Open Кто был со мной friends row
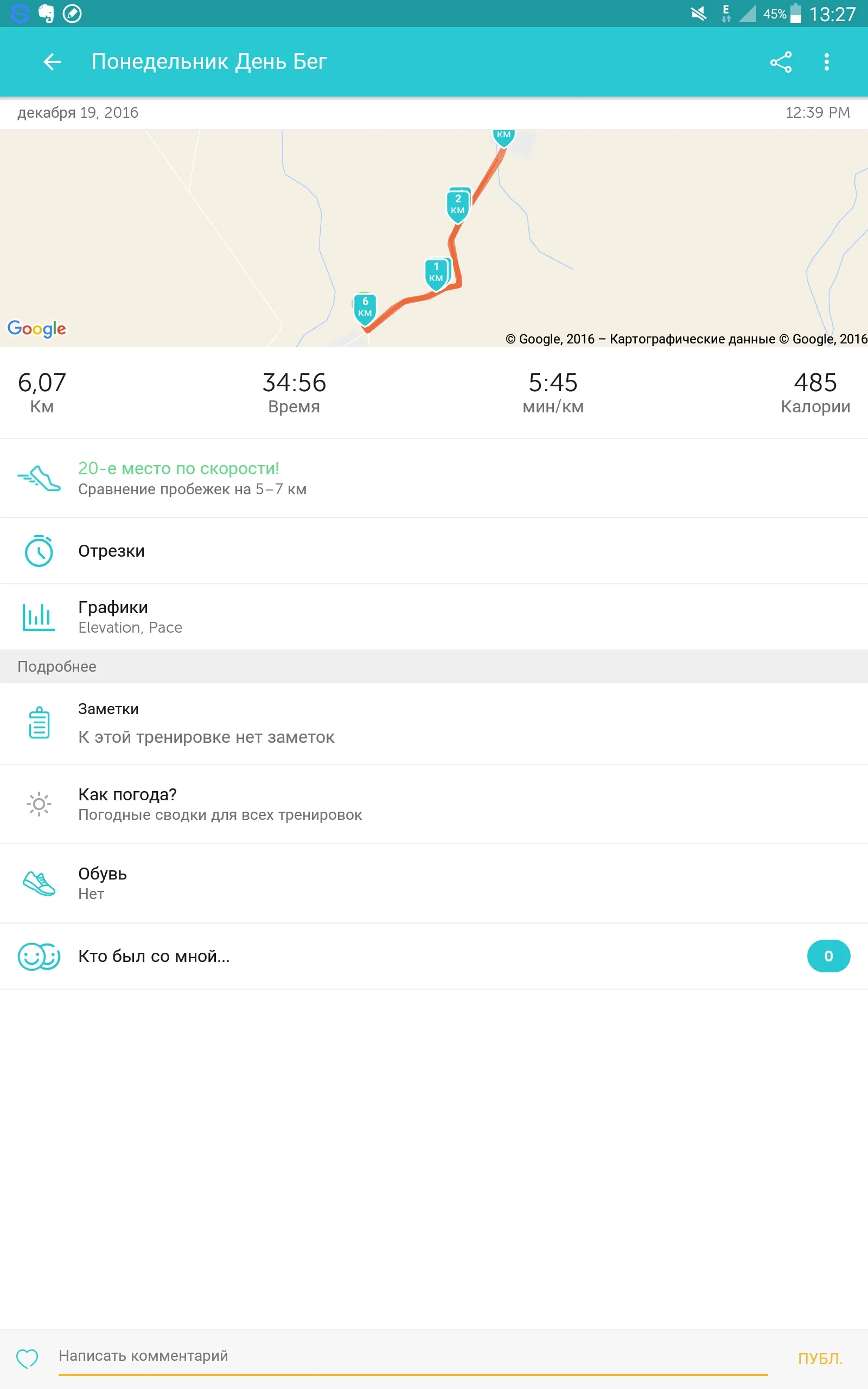868x1389 pixels. click(154, 956)
